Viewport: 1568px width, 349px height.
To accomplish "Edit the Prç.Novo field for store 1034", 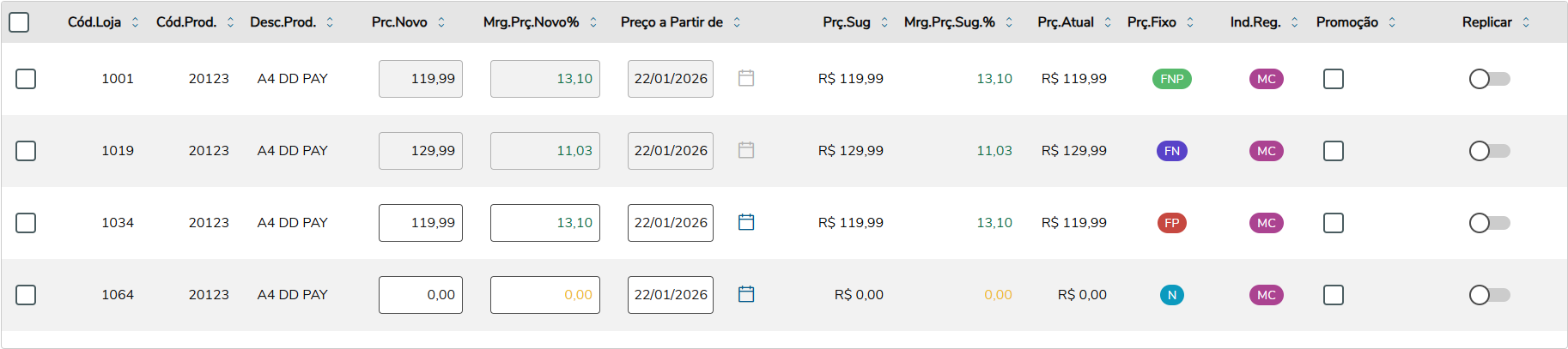I will pos(421,223).
